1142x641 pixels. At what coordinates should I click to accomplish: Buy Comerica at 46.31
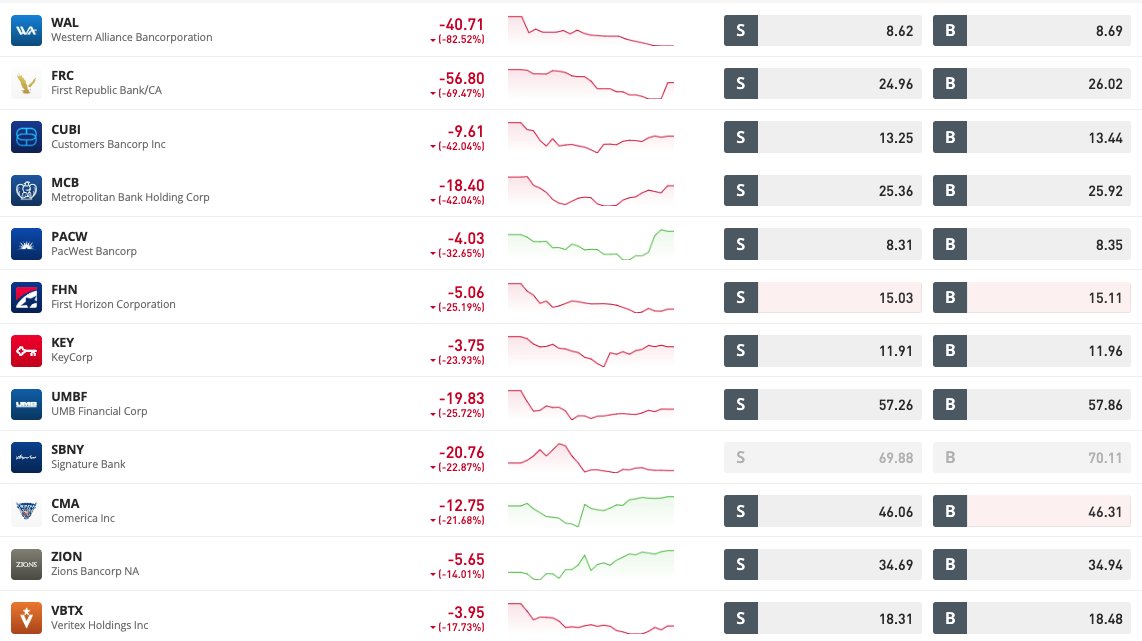click(x=1032, y=511)
